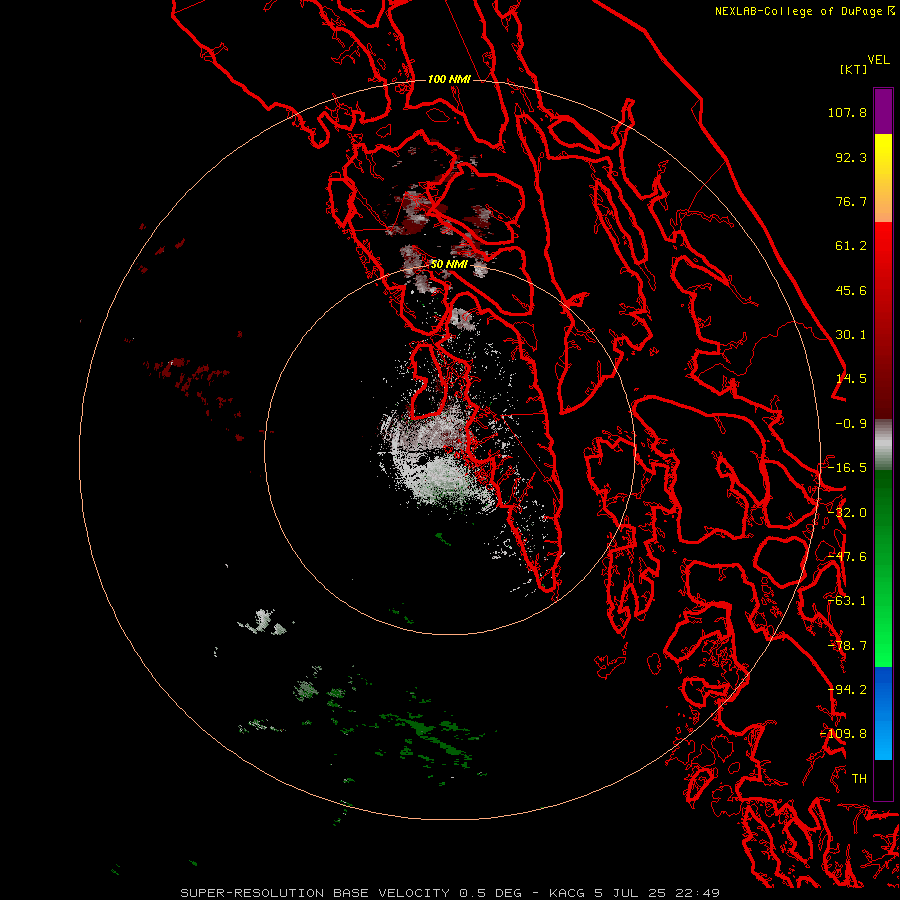This screenshot has width=900, height=900.
Task: Select the 61.2 legend value
Action: pyautogui.click(x=851, y=246)
